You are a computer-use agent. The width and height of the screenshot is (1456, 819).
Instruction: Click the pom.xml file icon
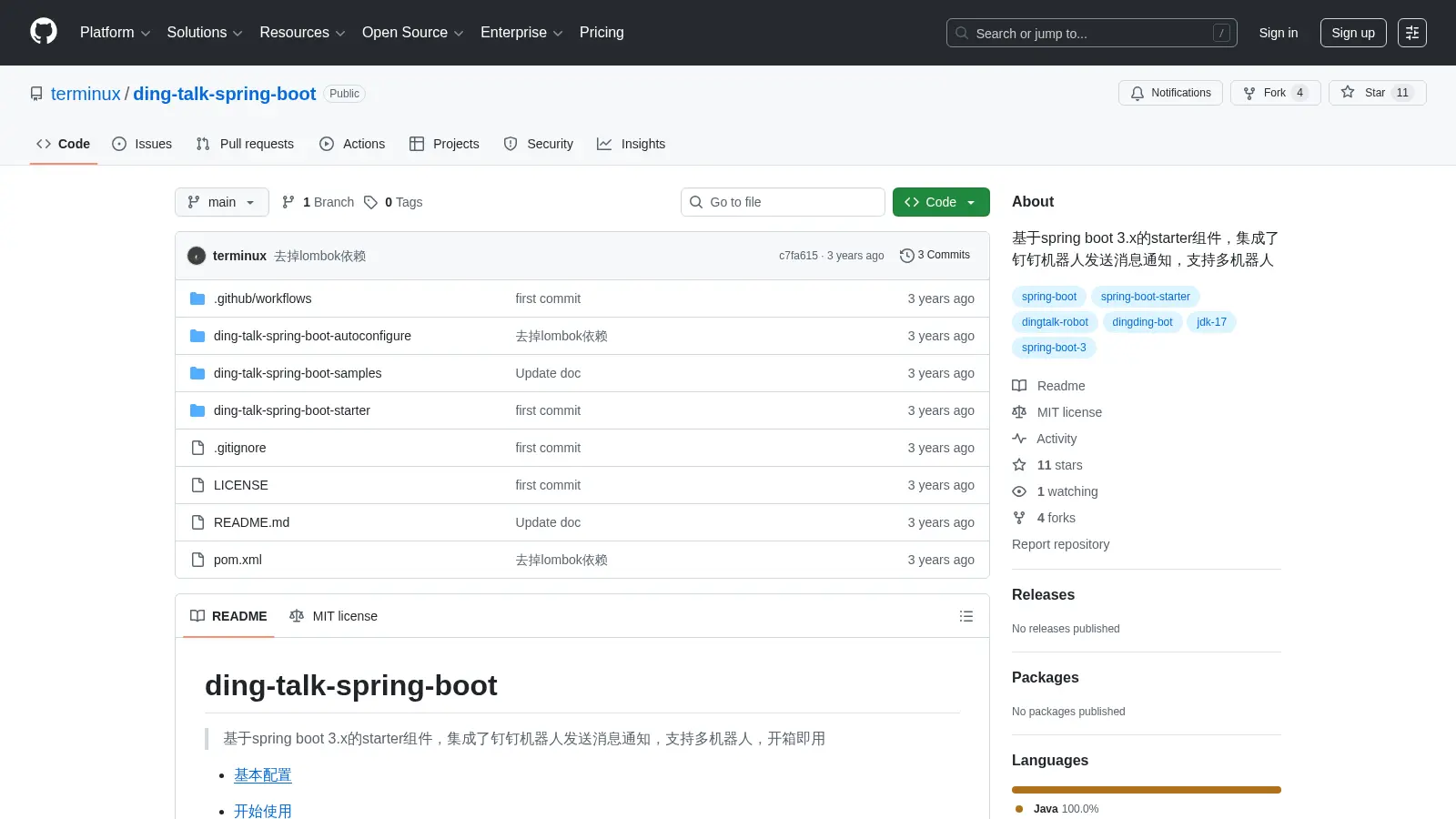coord(197,560)
